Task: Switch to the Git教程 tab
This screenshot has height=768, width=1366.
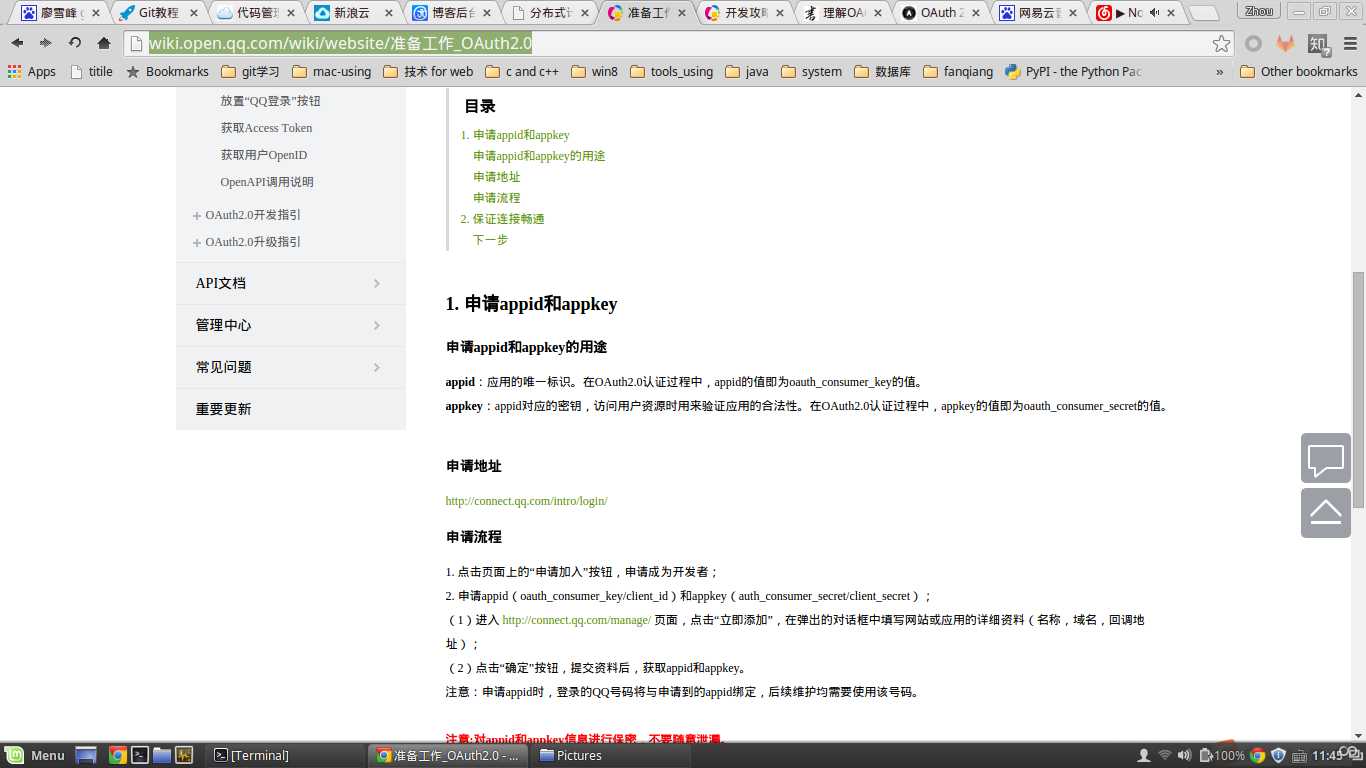Action: point(157,13)
